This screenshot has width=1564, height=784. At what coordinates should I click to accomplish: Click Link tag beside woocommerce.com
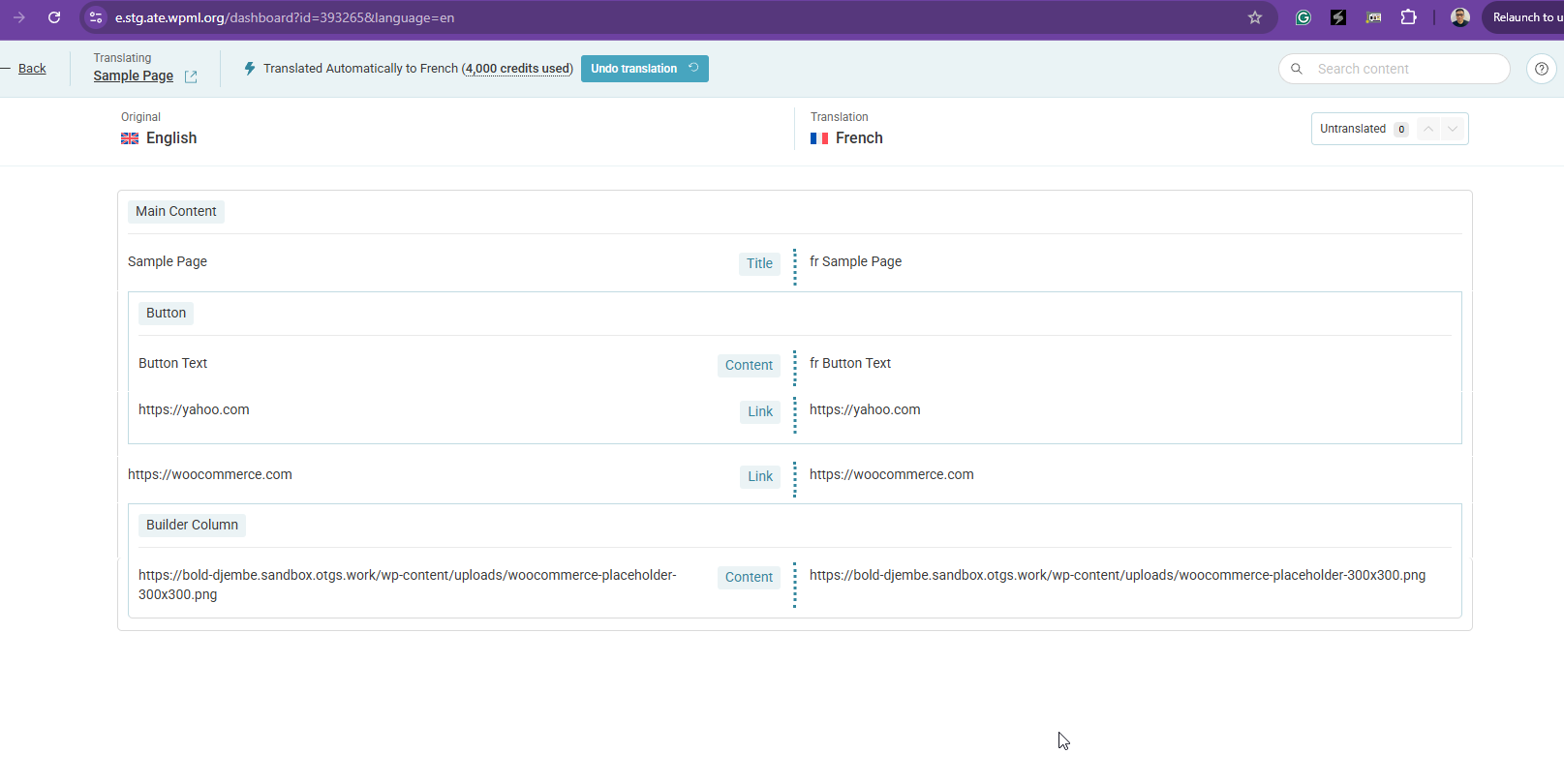click(760, 476)
